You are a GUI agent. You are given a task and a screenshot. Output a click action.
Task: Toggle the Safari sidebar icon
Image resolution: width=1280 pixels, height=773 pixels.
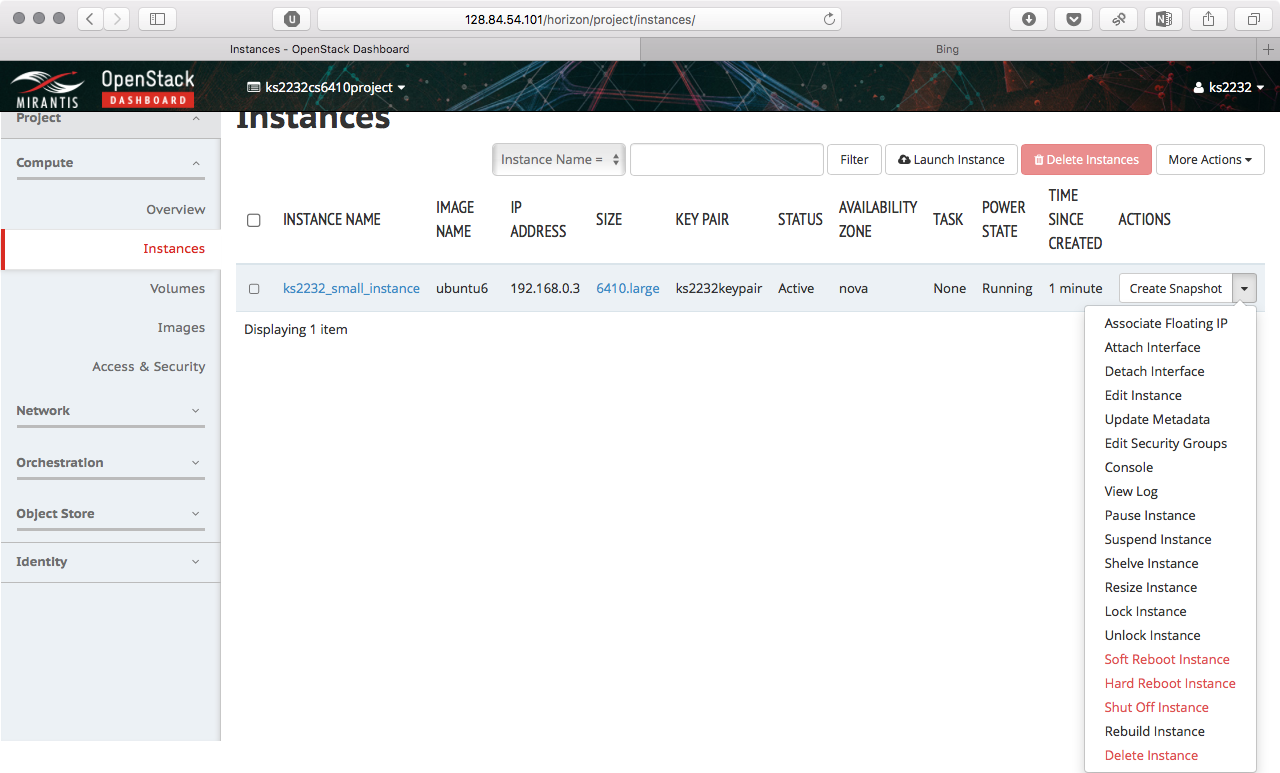coord(157,19)
